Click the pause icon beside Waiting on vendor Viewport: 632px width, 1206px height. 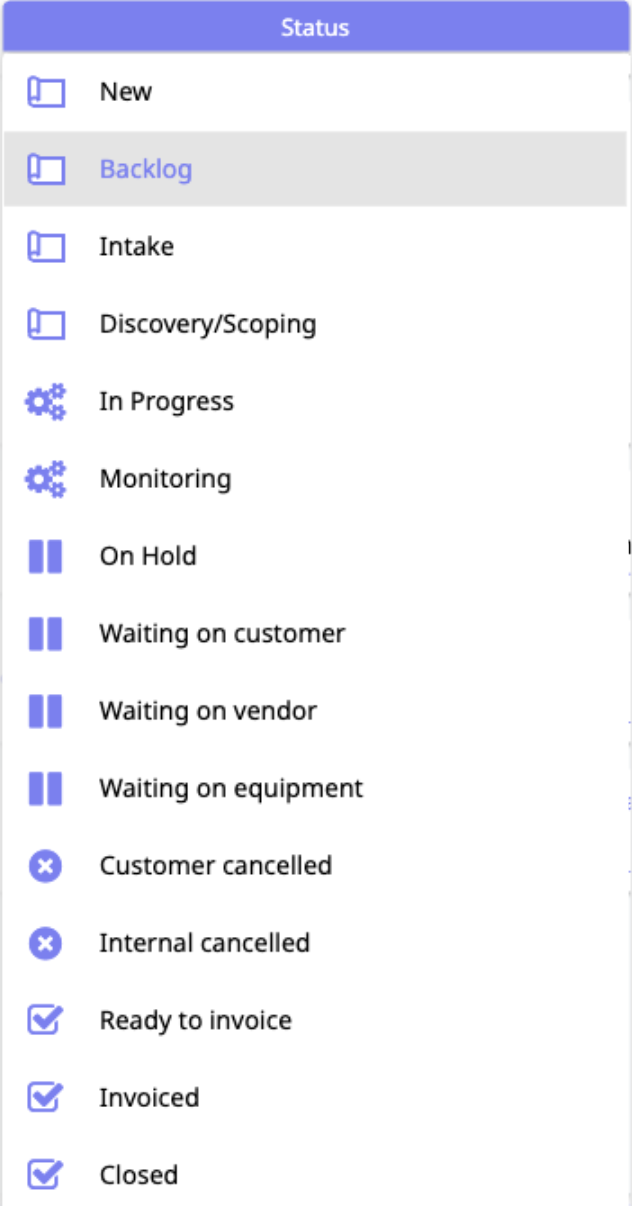pyautogui.click(x=45, y=711)
